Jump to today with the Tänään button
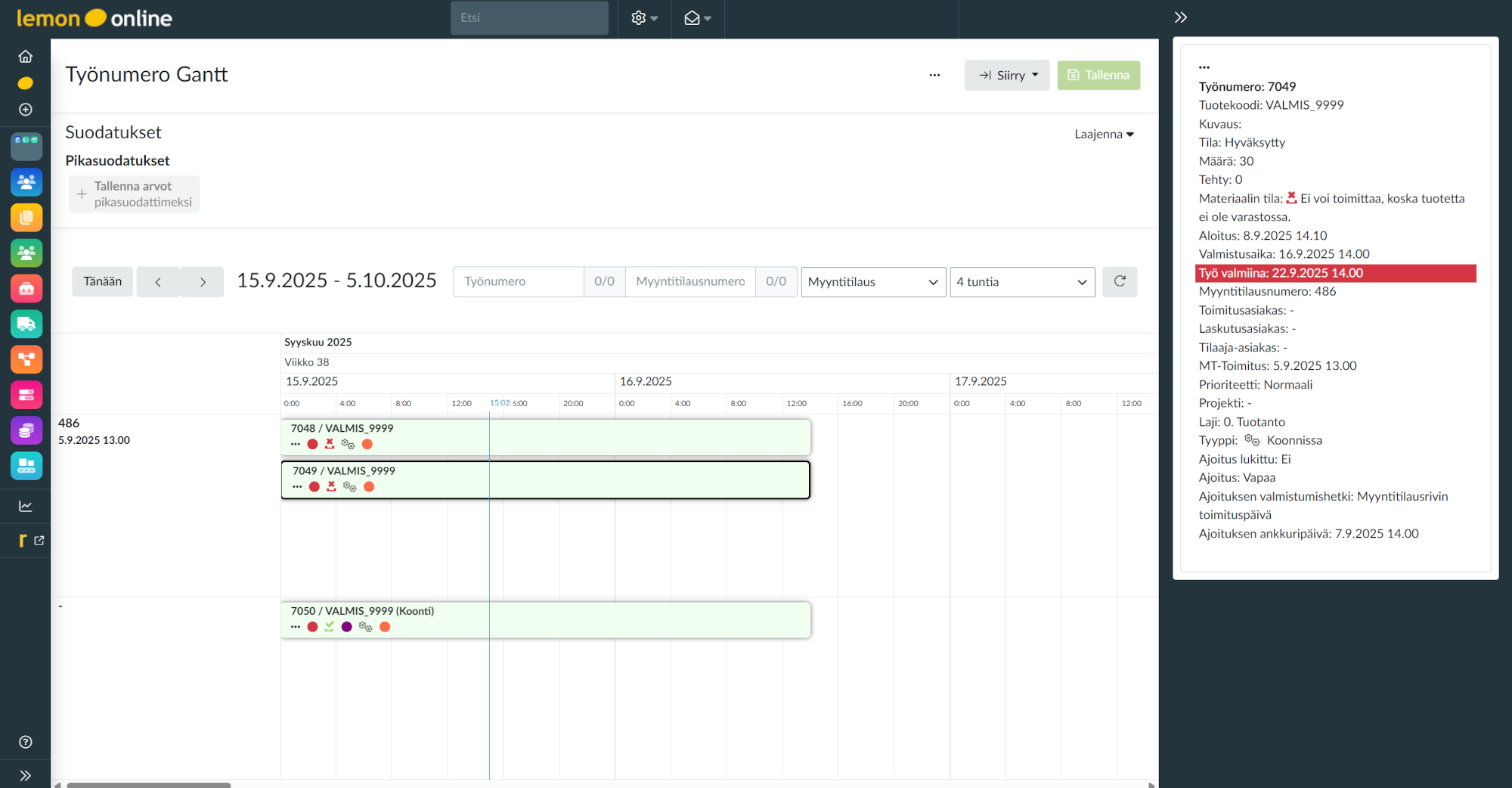Screen dimensions: 1512x788 coord(102,281)
